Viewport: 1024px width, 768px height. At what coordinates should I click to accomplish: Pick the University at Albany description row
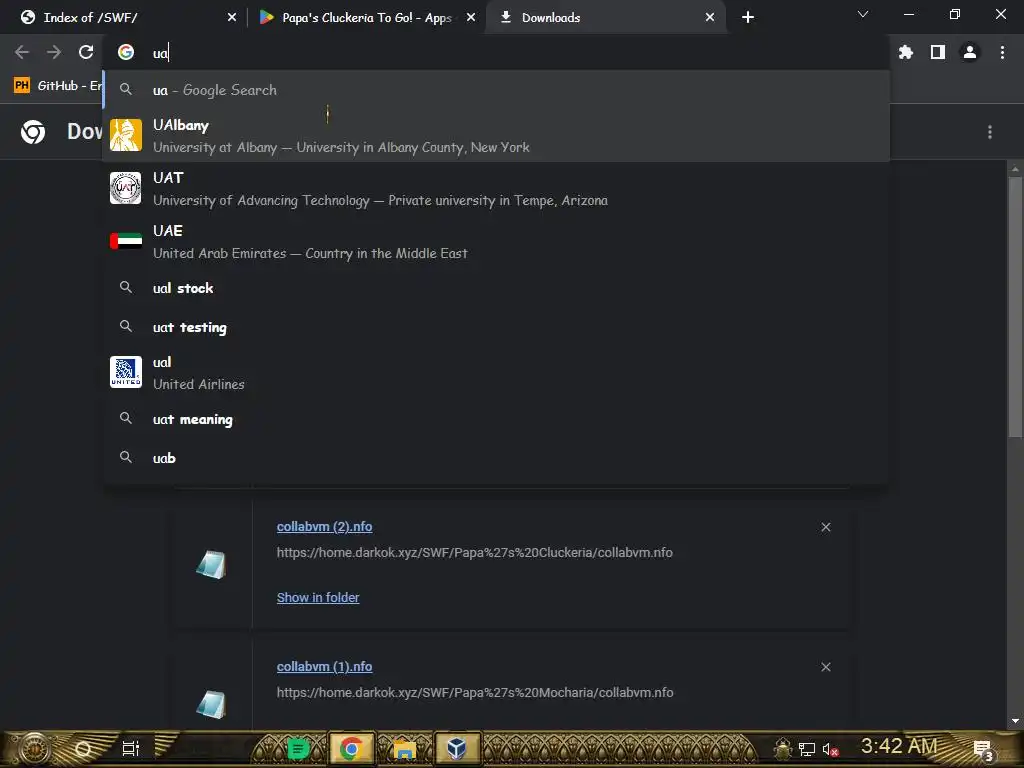[341, 148]
